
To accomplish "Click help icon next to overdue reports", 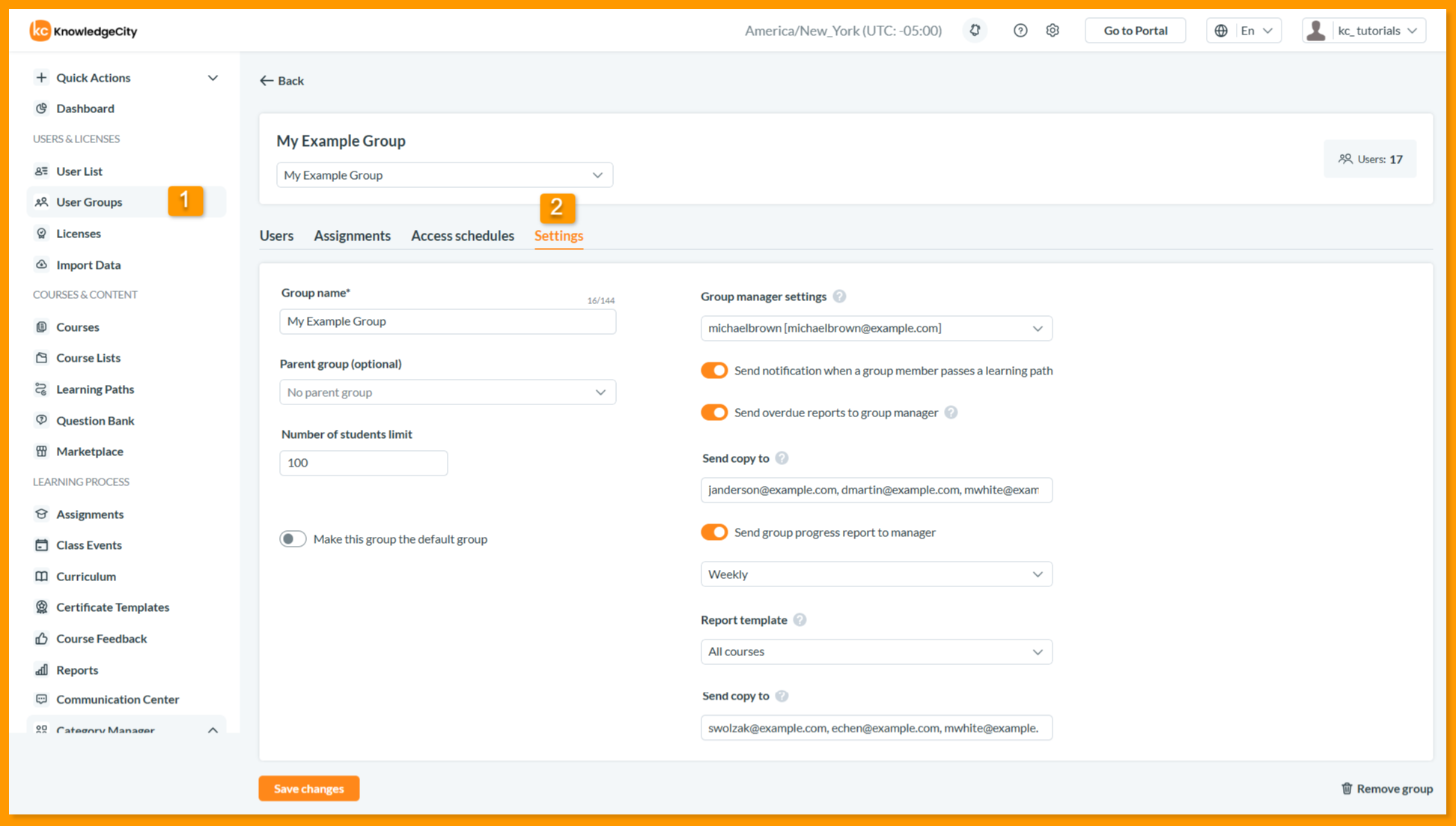I will [951, 413].
